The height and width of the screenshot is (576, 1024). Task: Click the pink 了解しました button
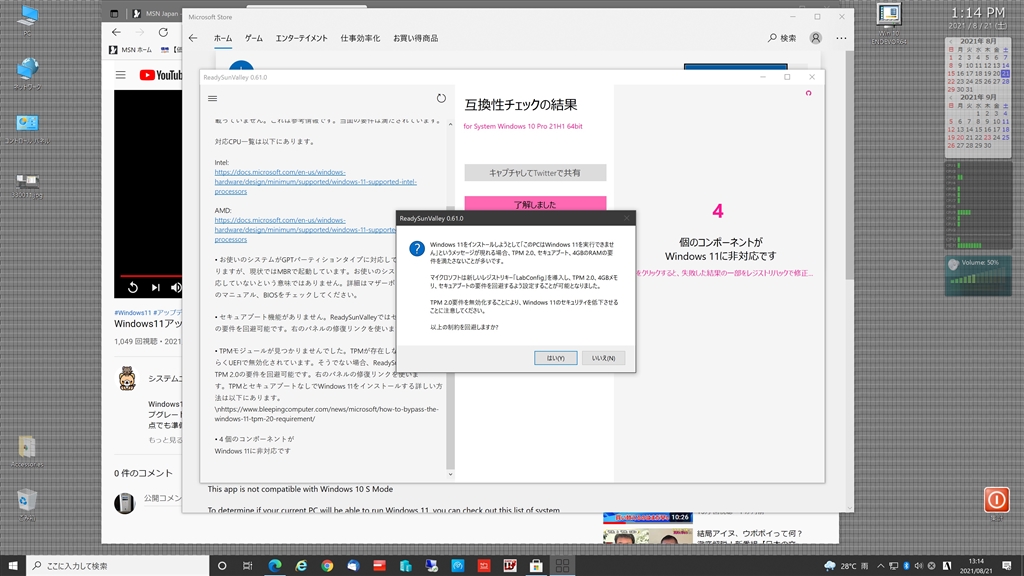pos(535,203)
